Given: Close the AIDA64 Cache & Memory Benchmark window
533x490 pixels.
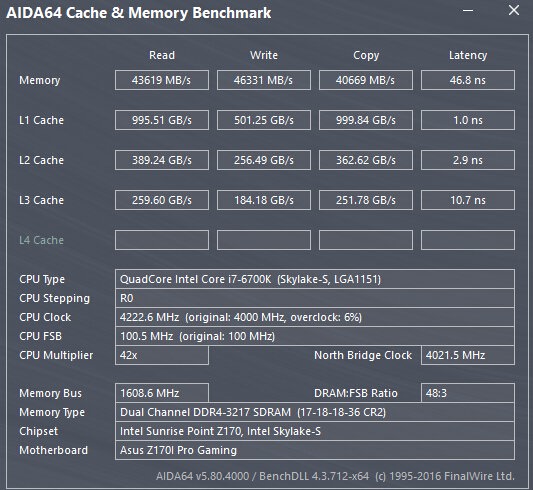Looking at the screenshot, I should (514, 10).
